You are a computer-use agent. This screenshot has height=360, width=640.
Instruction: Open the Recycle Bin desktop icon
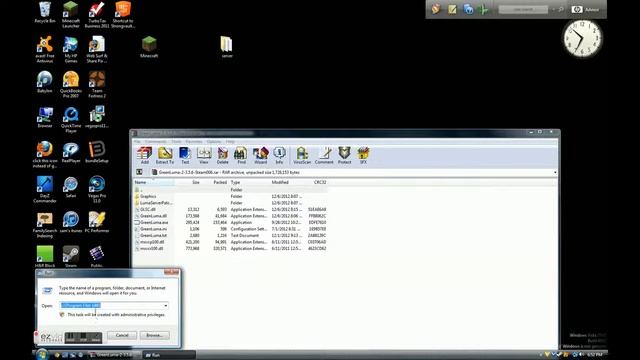tap(45, 12)
